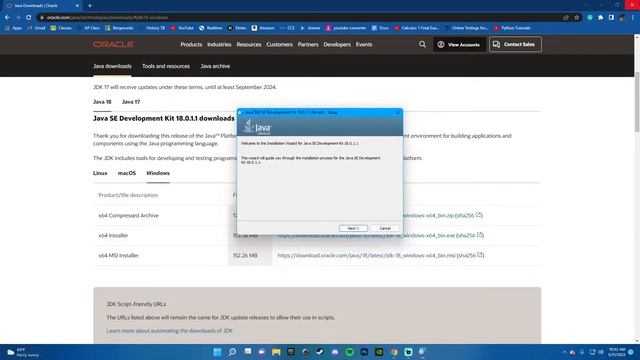
Task: Switch to the Java 17 tab
Action: pyautogui.click(x=131, y=102)
